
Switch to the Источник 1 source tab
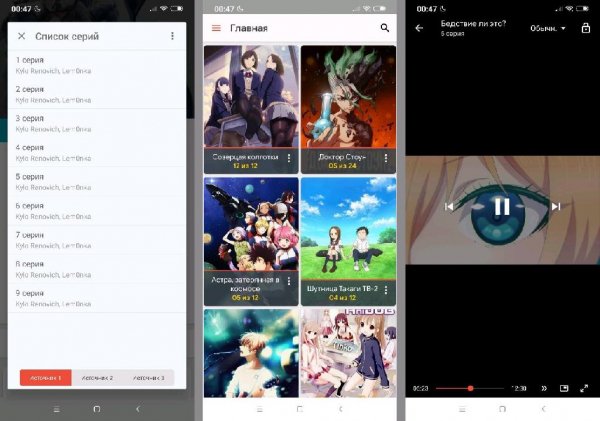click(x=46, y=378)
